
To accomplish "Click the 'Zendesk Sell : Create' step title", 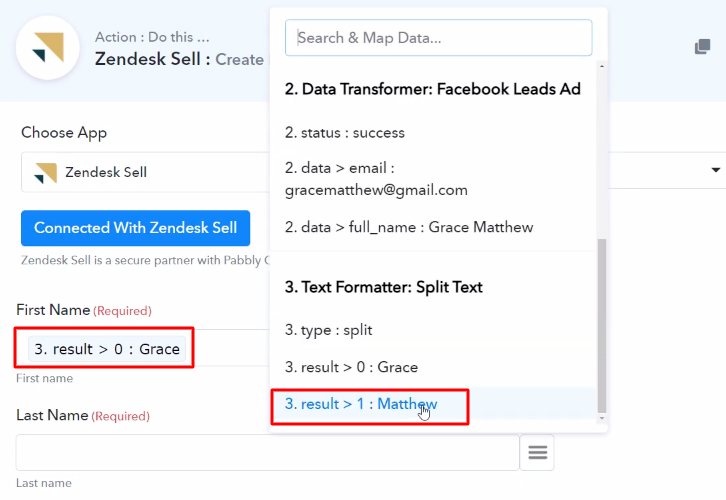I will click(x=179, y=59).
